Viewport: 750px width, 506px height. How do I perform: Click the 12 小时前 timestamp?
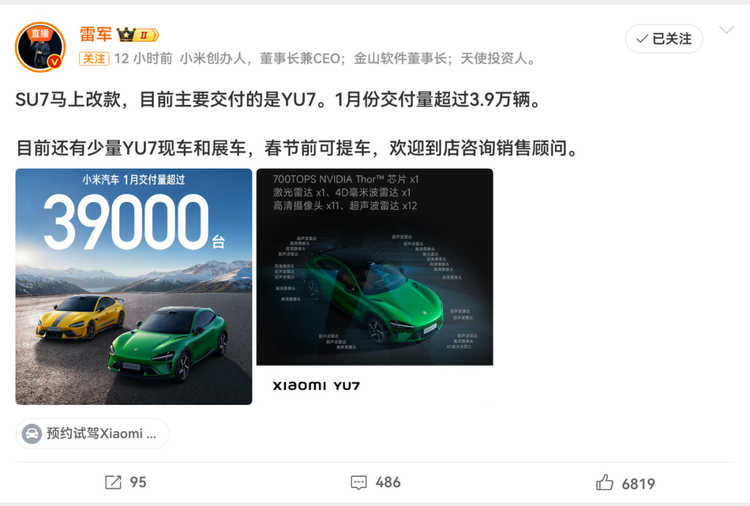coord(143,59)
